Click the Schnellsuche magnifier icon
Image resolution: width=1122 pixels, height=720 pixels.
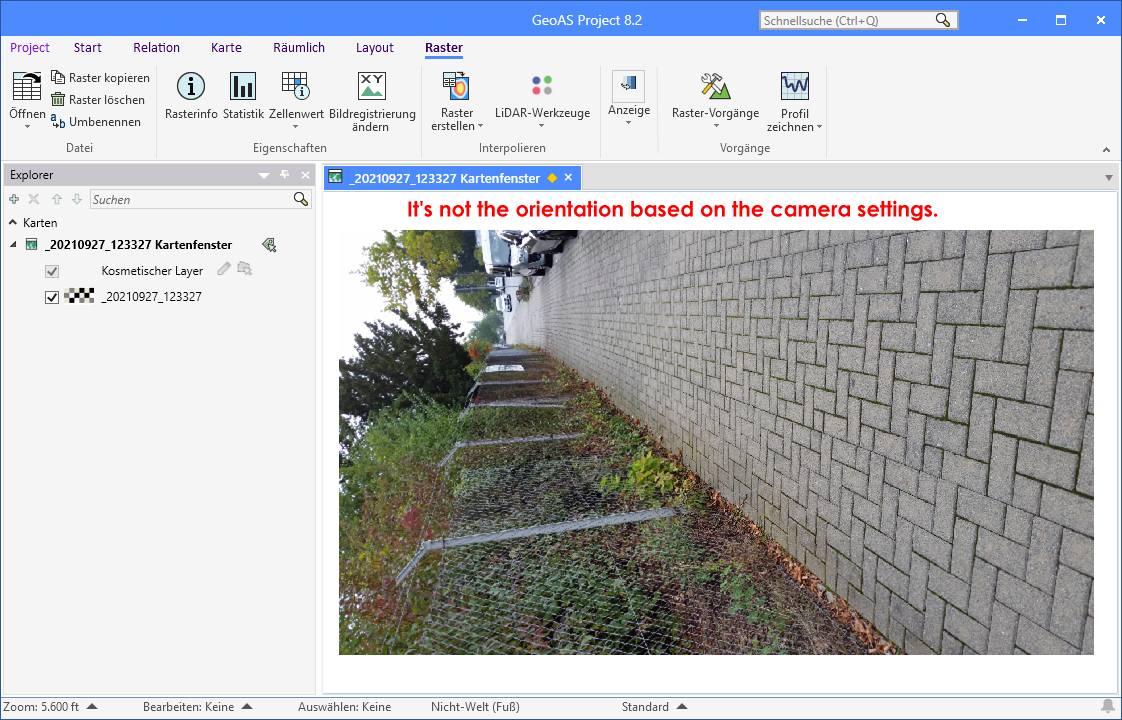click(944, 20)
